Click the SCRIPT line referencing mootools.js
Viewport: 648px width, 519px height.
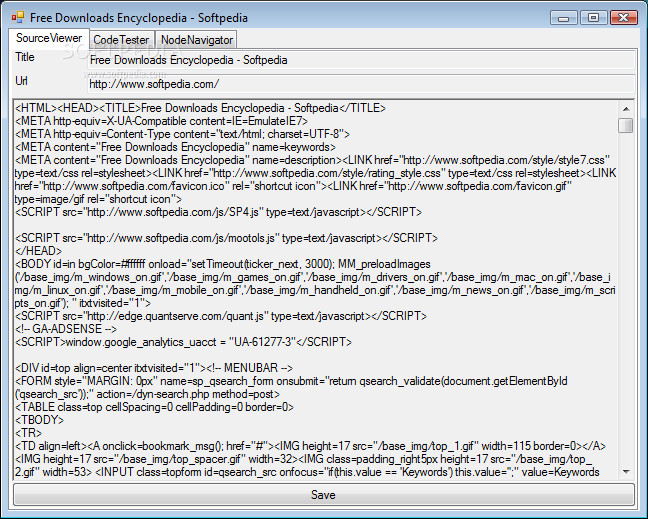226,238
